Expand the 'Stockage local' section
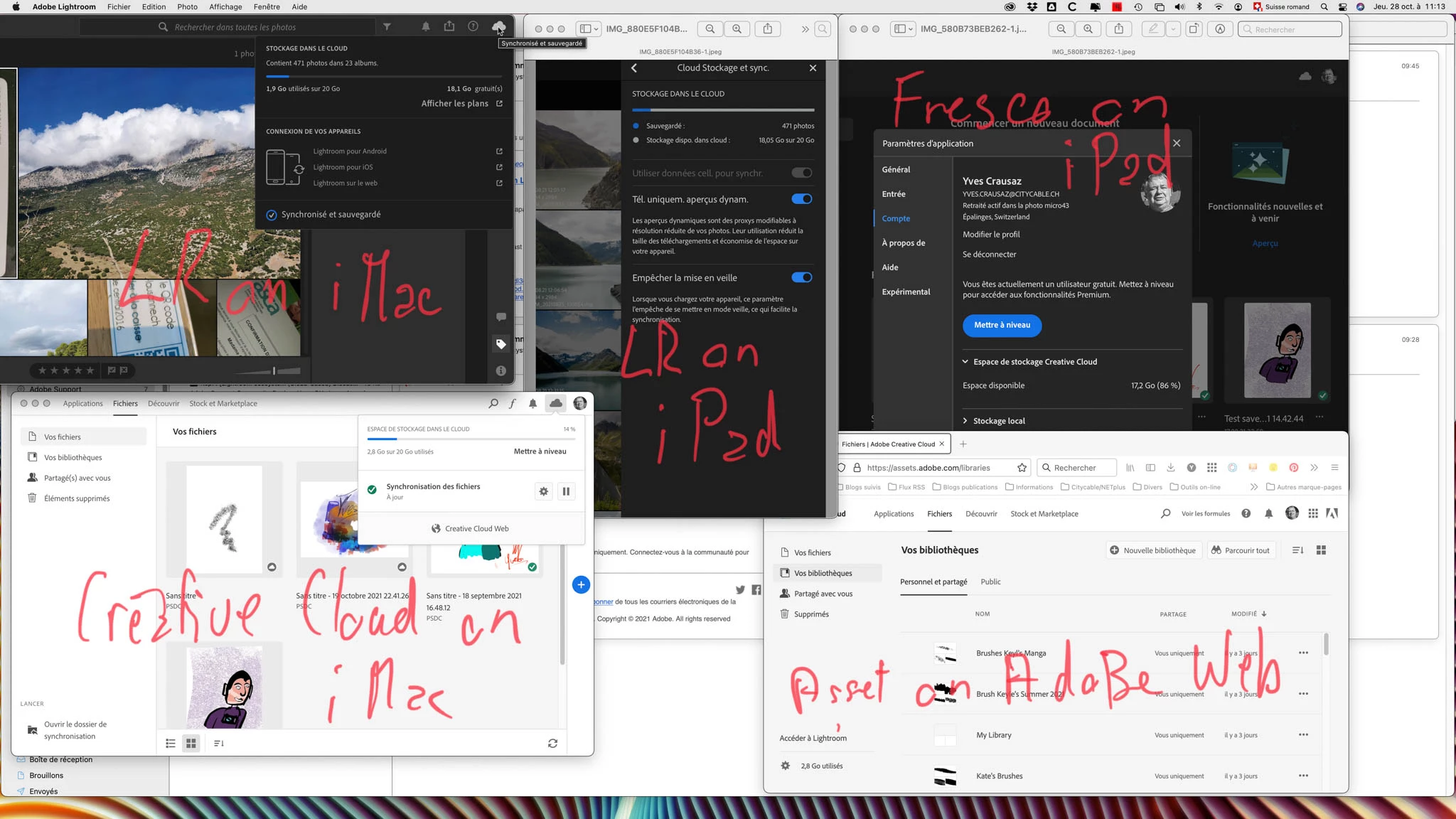The image size is (1456, 819). 998,421
